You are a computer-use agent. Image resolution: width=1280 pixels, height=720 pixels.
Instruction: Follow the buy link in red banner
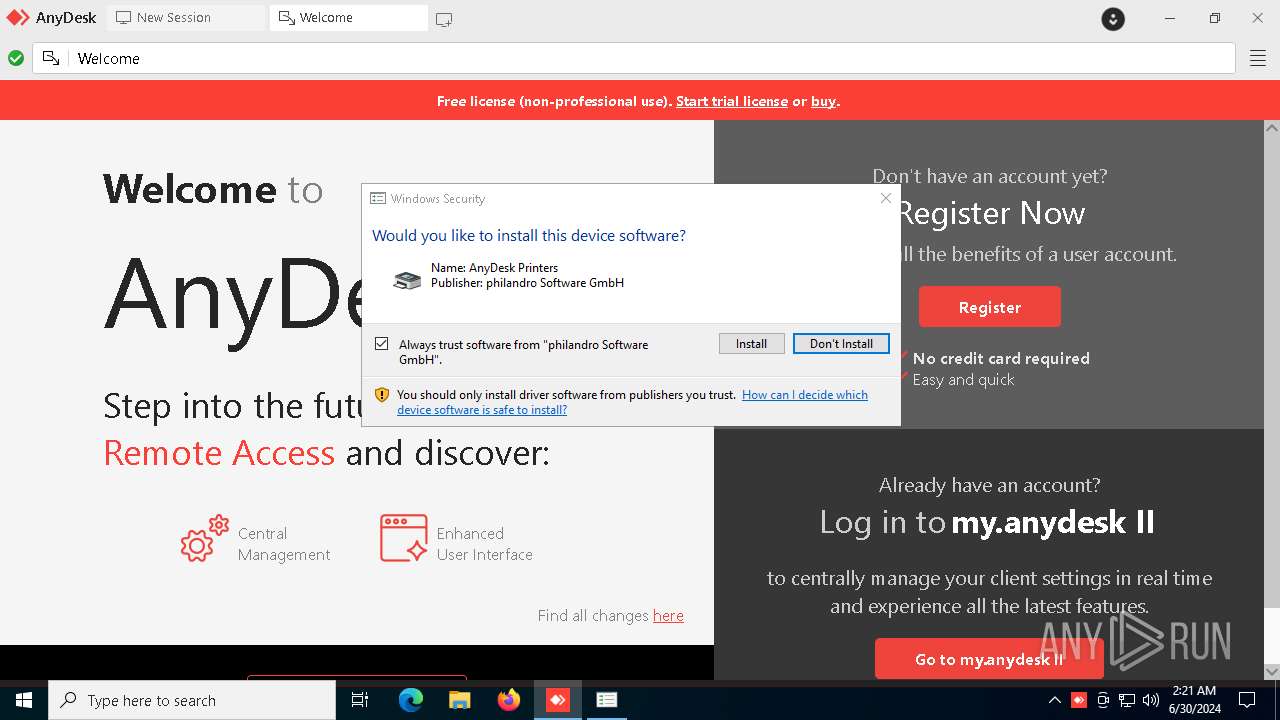(x=823, y=101)
